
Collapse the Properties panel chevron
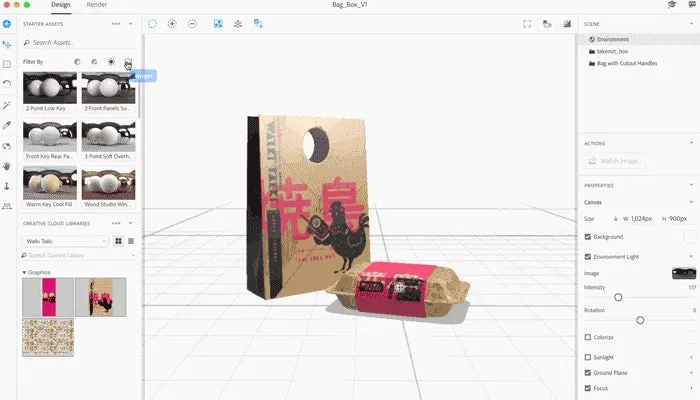(691, 185)
